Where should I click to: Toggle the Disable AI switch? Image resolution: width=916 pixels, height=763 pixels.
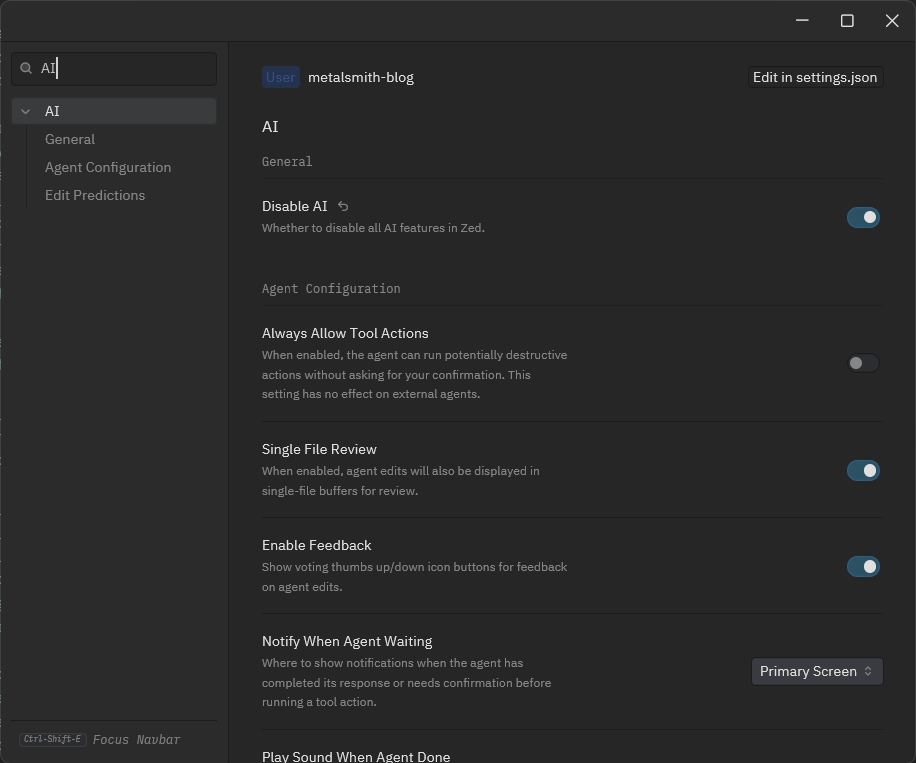[862, 217]
